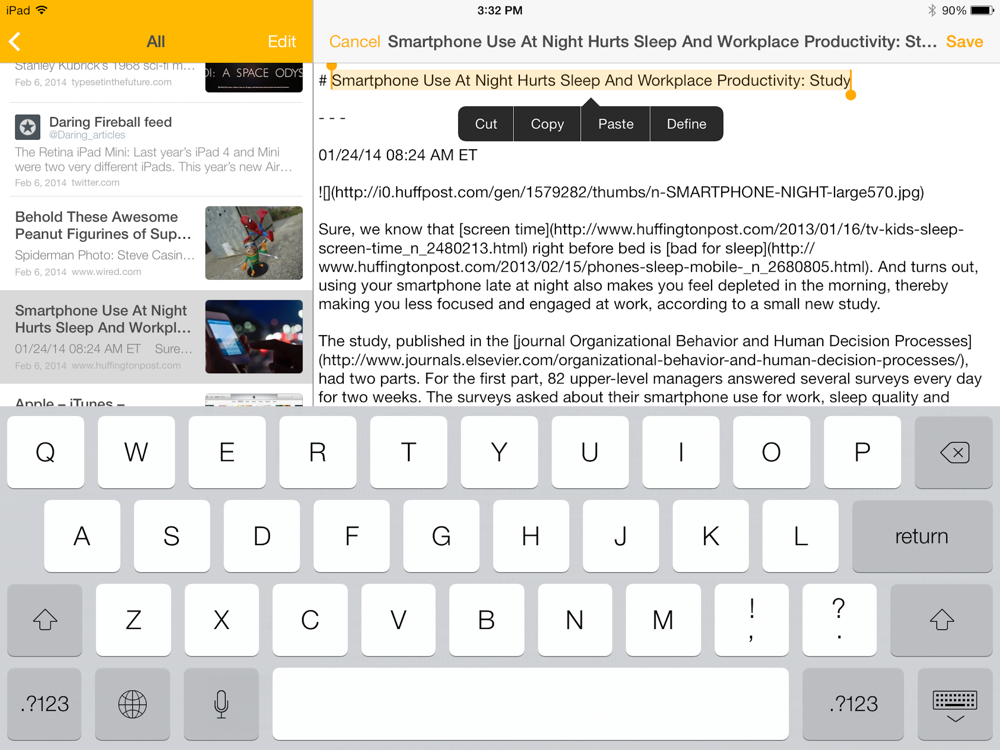Tap the U key on keyboard

tap(590, 453)
